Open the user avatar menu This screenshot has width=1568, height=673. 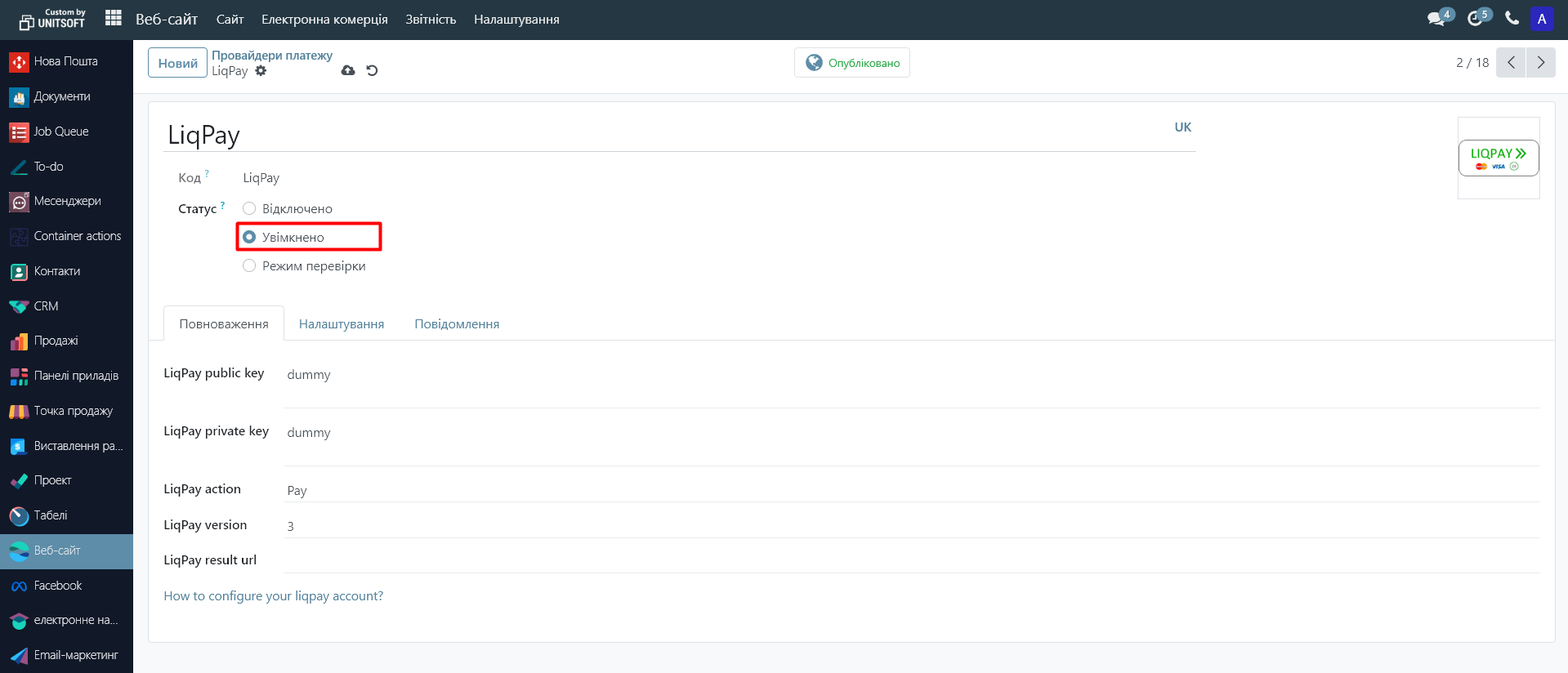[1541, 19]
